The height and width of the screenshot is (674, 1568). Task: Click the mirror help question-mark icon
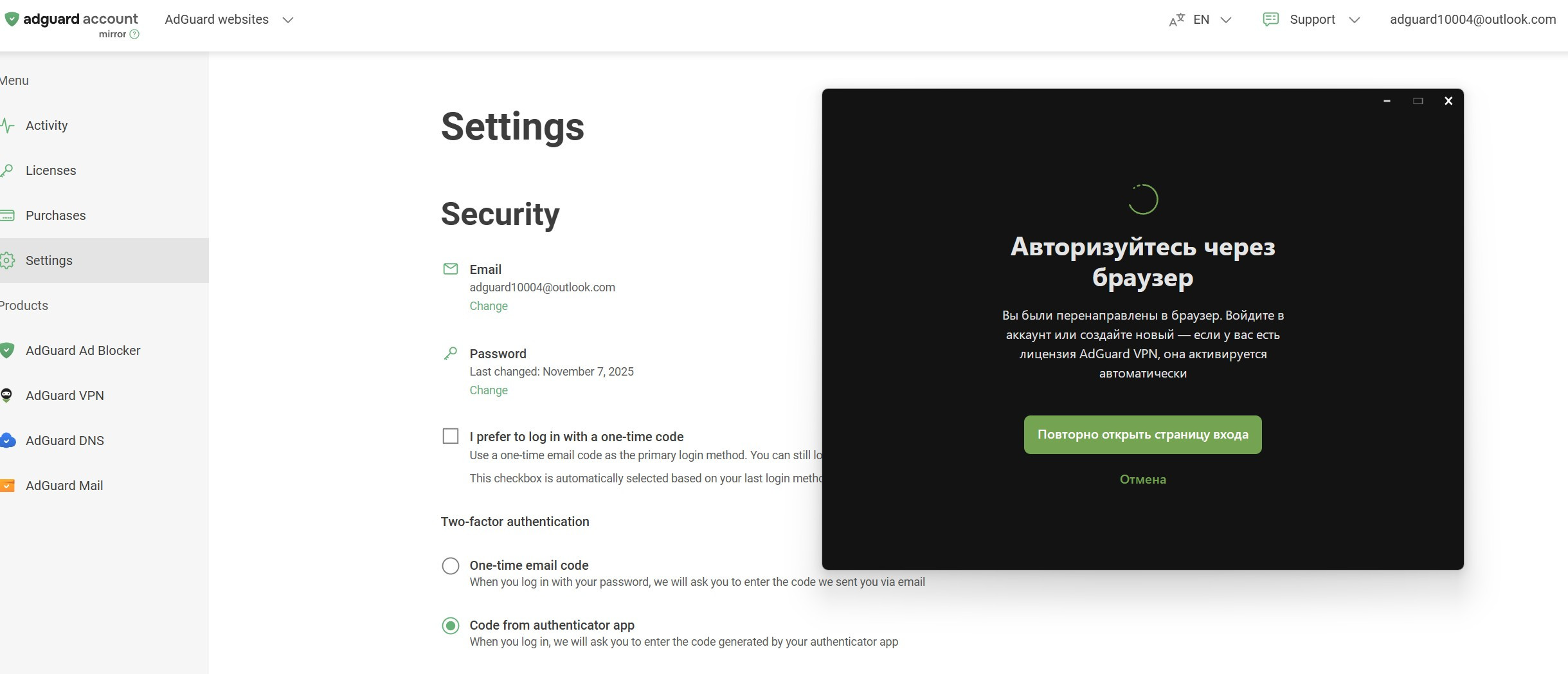134,34
